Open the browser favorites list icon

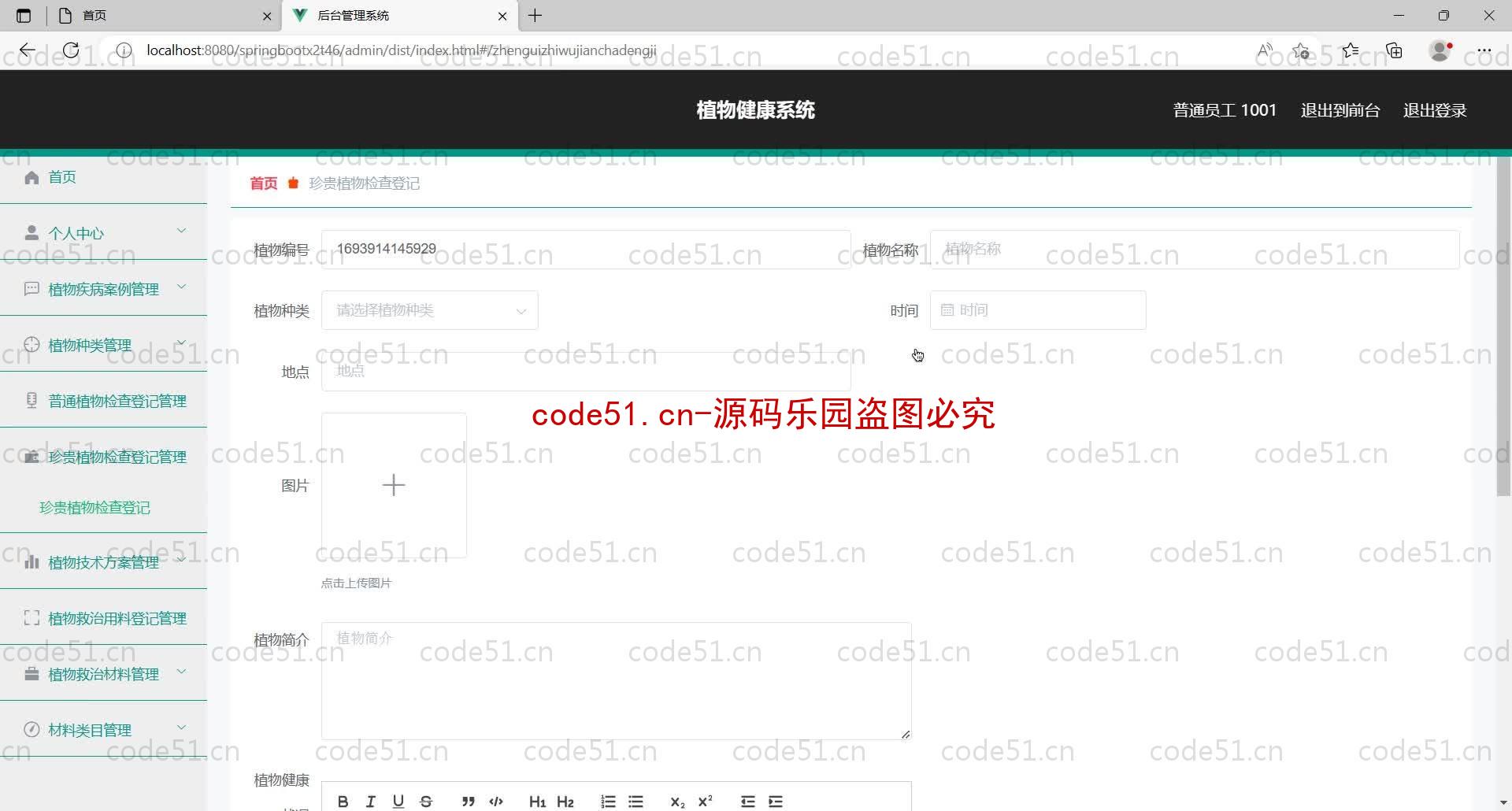pyautogui.click(x=1351, y=50)
